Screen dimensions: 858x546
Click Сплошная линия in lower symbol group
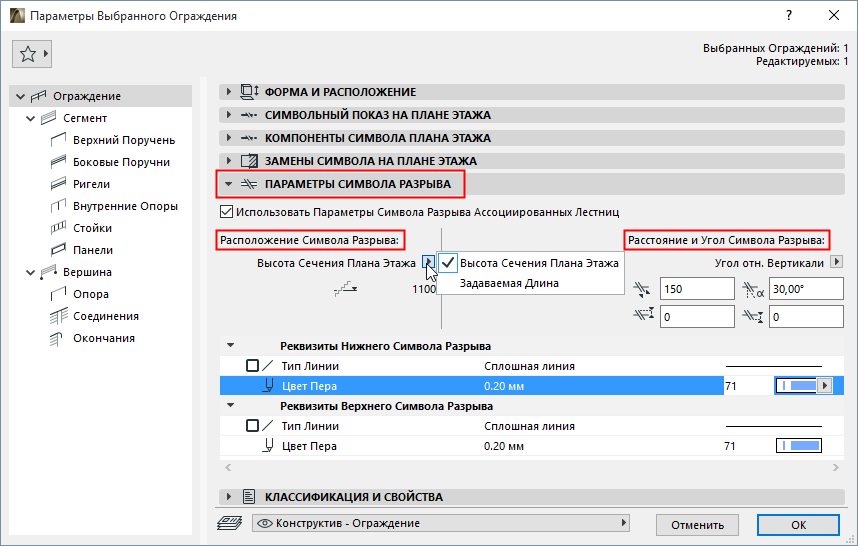click(529, 366)
